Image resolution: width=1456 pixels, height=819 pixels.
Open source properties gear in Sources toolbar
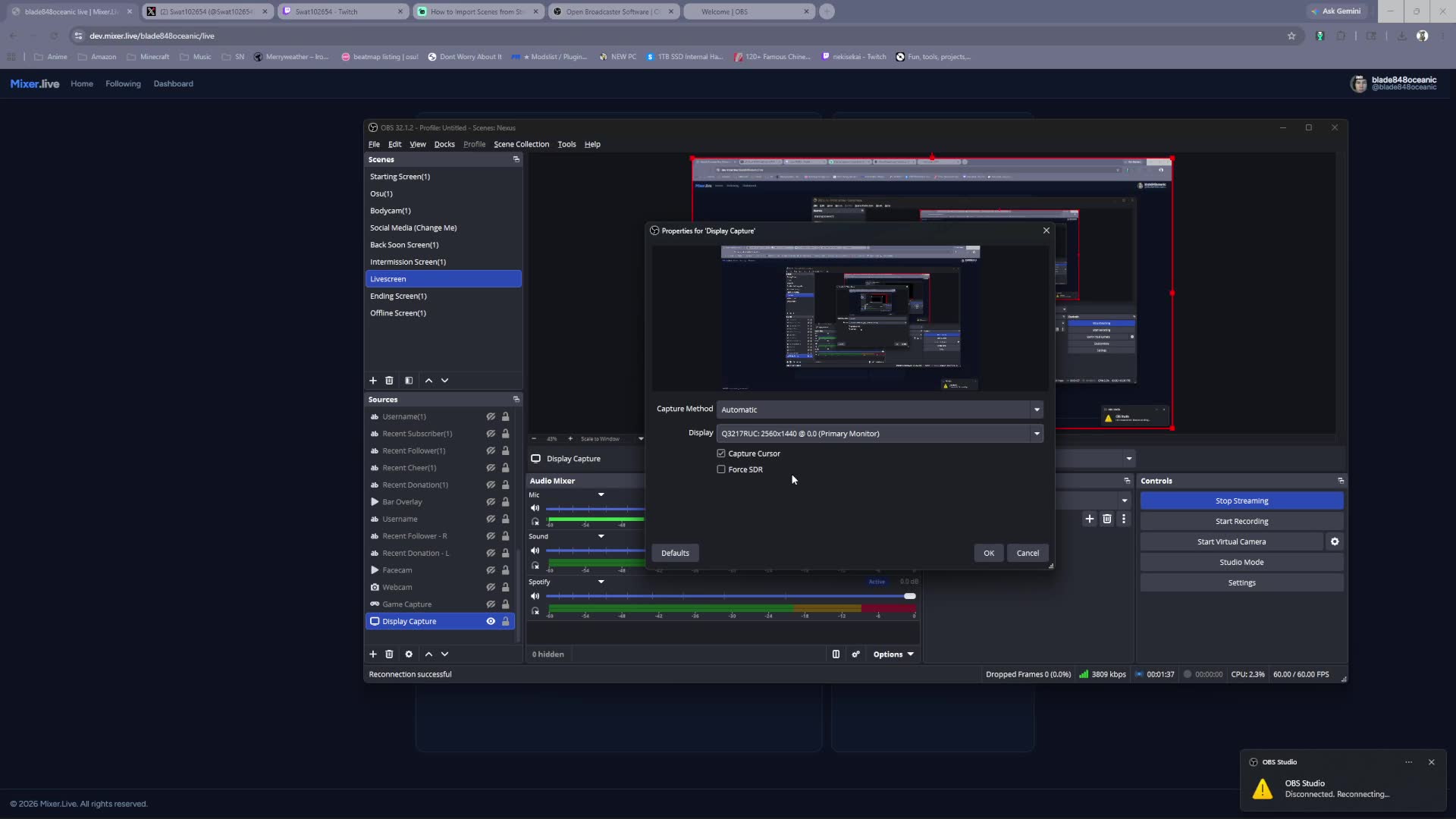click(409, 654)
